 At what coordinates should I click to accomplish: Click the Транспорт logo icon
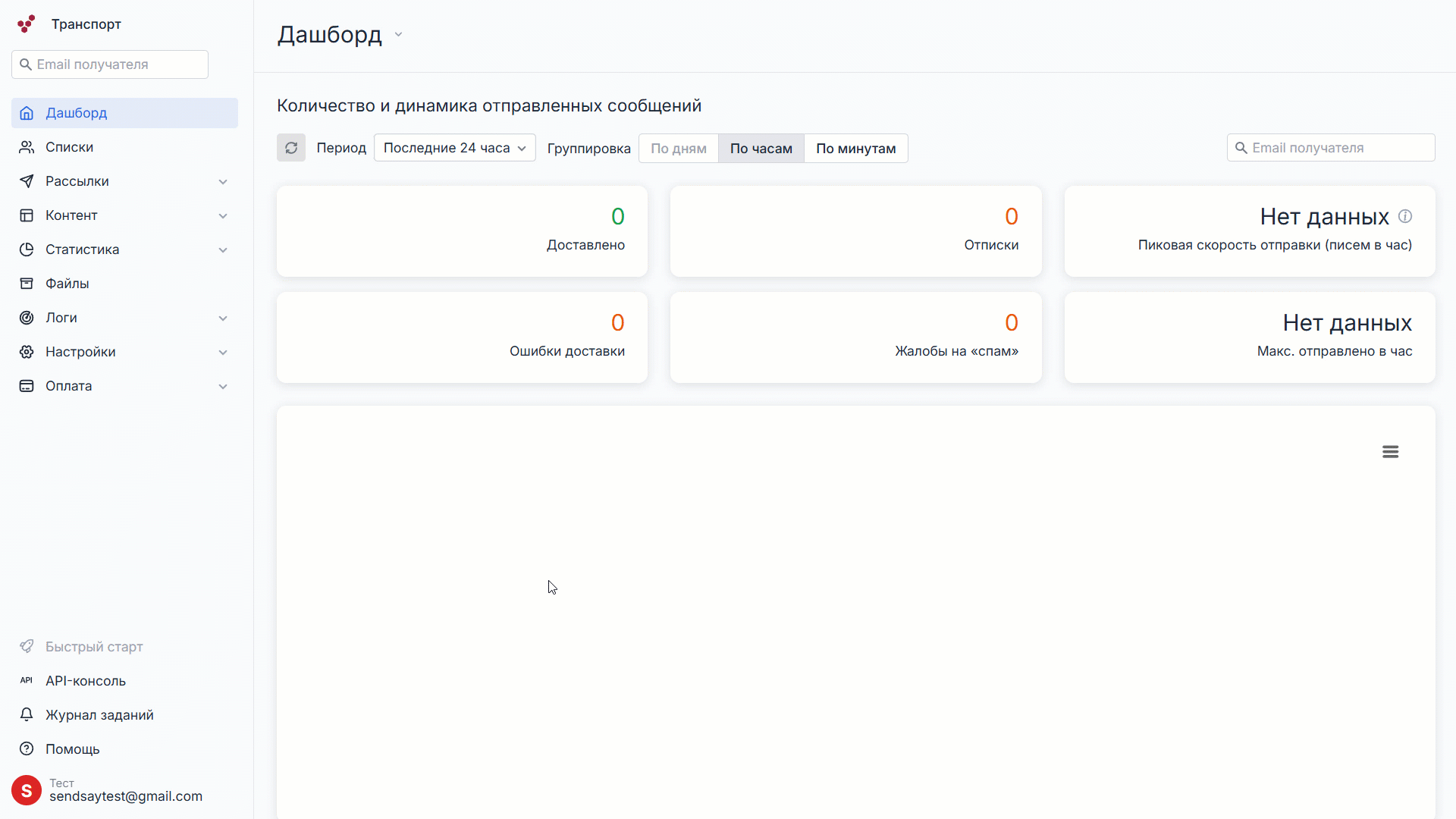pyautogui.click(x=27, y=24)
